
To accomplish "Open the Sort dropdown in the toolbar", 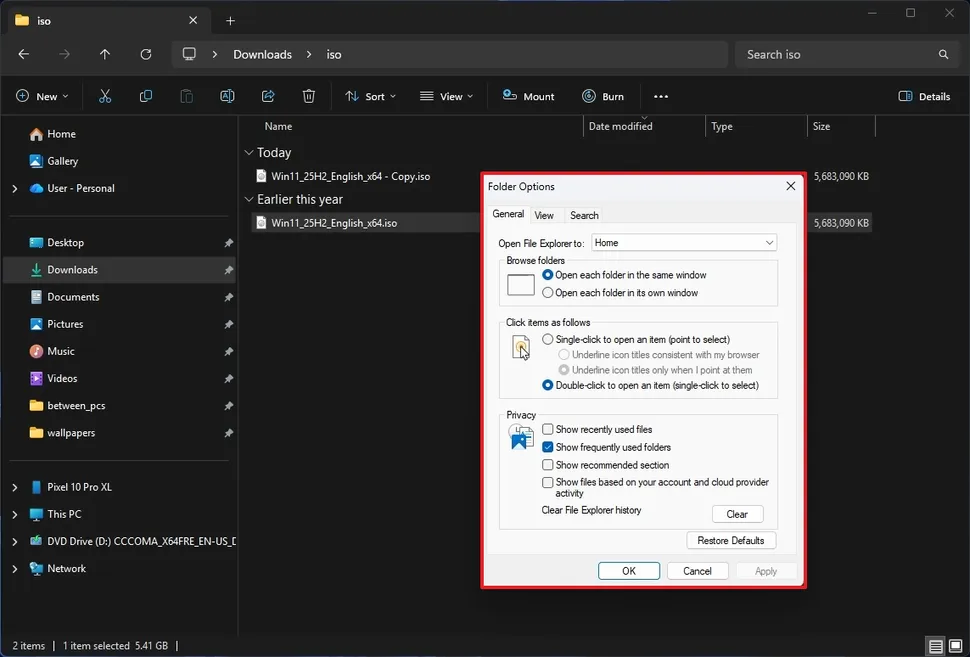I will [x=371, y=96].
